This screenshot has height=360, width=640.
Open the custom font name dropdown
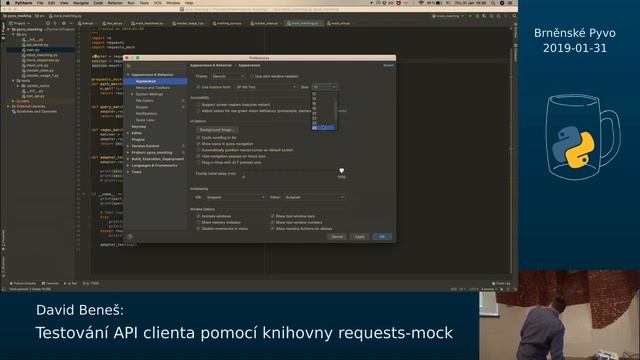(266, 87)
